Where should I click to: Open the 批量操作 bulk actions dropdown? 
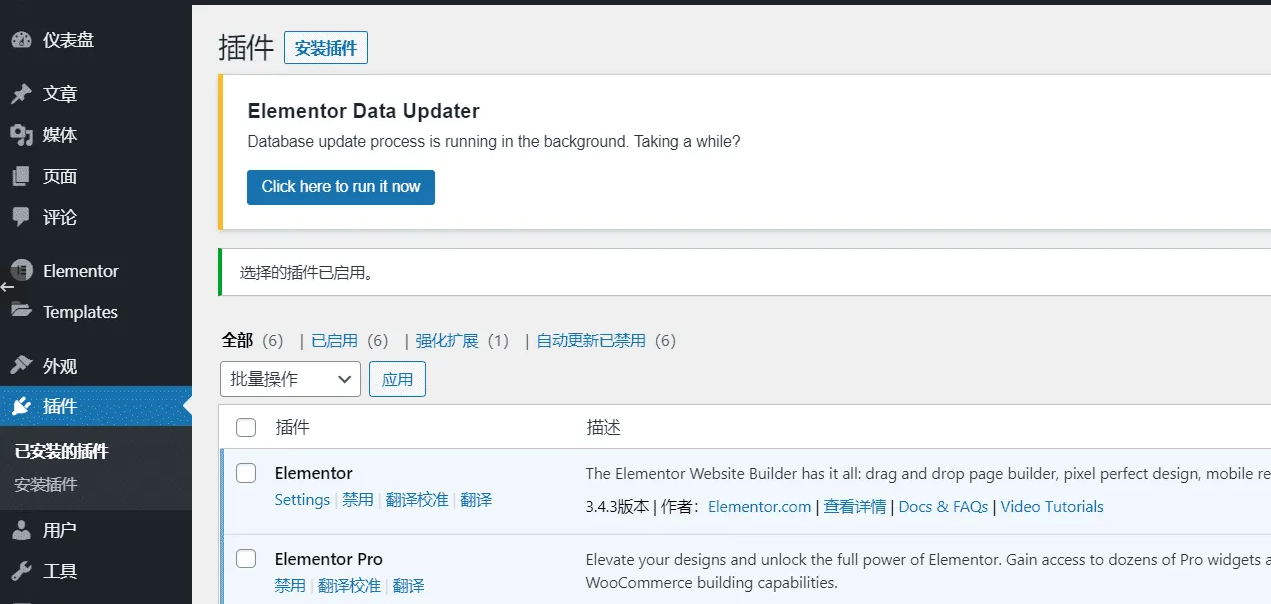click(290, 379)
